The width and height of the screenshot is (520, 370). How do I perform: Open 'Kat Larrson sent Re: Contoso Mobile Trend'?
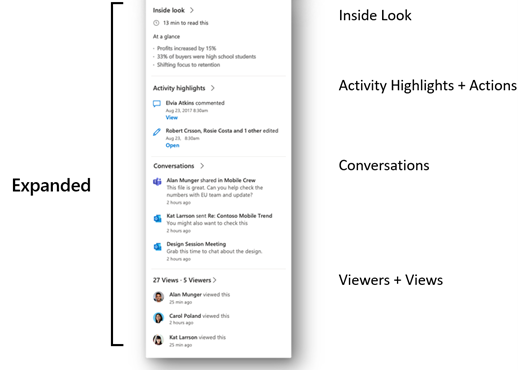[x=219, y=216]
